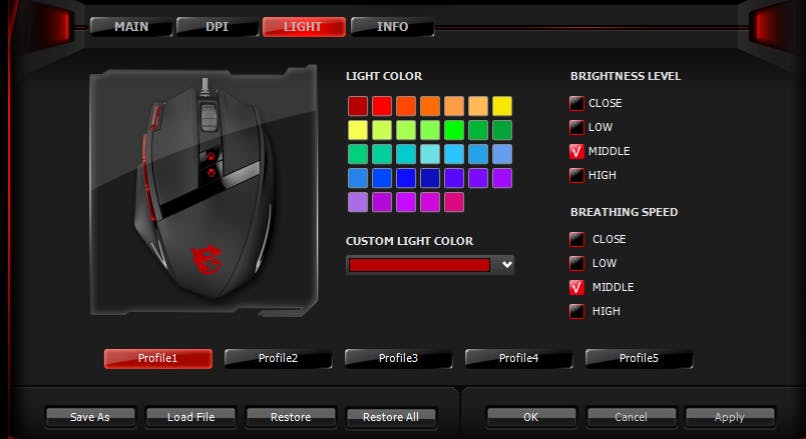Pick the dark green swatch ending second row
The image size is (806, 439).
pyautogui.click(x=502, y=130)
